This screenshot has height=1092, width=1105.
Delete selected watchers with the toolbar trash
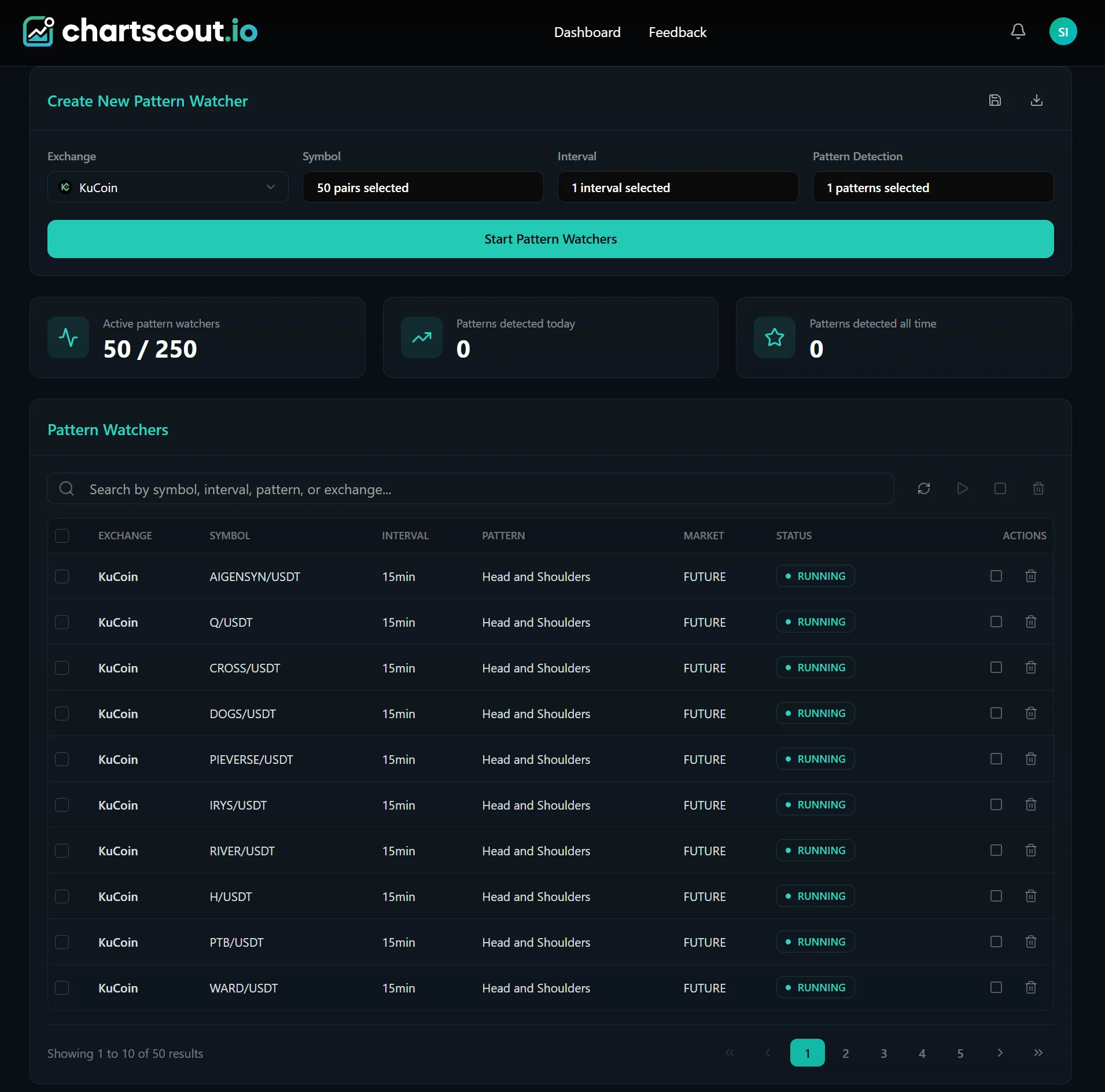tap(1038, 488)
